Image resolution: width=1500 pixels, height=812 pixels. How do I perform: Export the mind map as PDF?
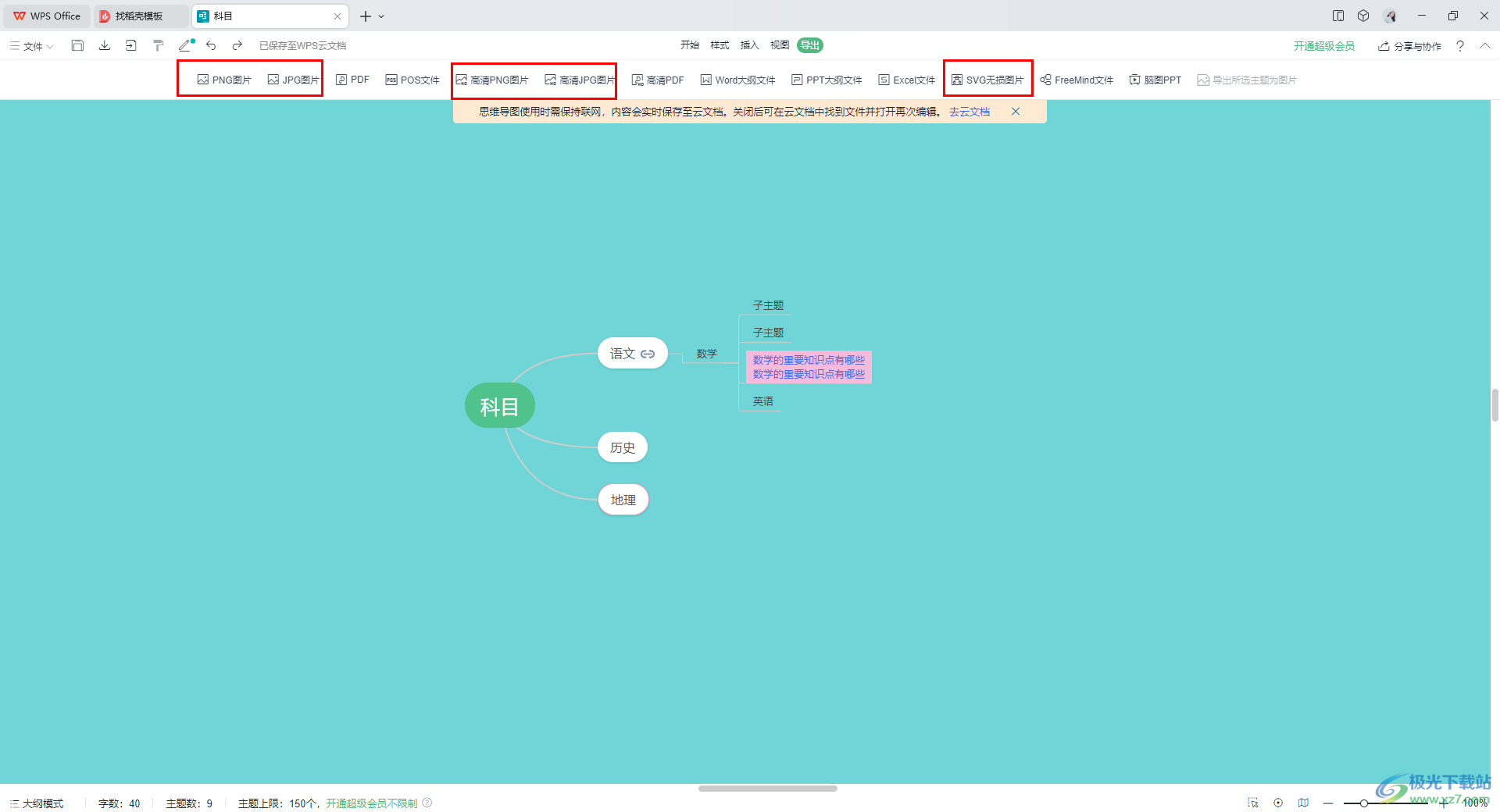[x=352, y=80]
